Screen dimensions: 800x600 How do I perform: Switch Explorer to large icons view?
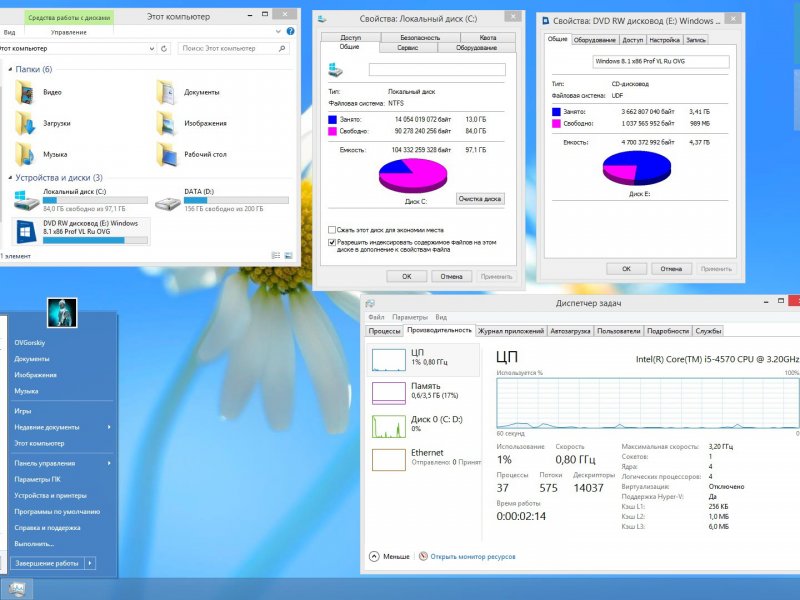288,255
